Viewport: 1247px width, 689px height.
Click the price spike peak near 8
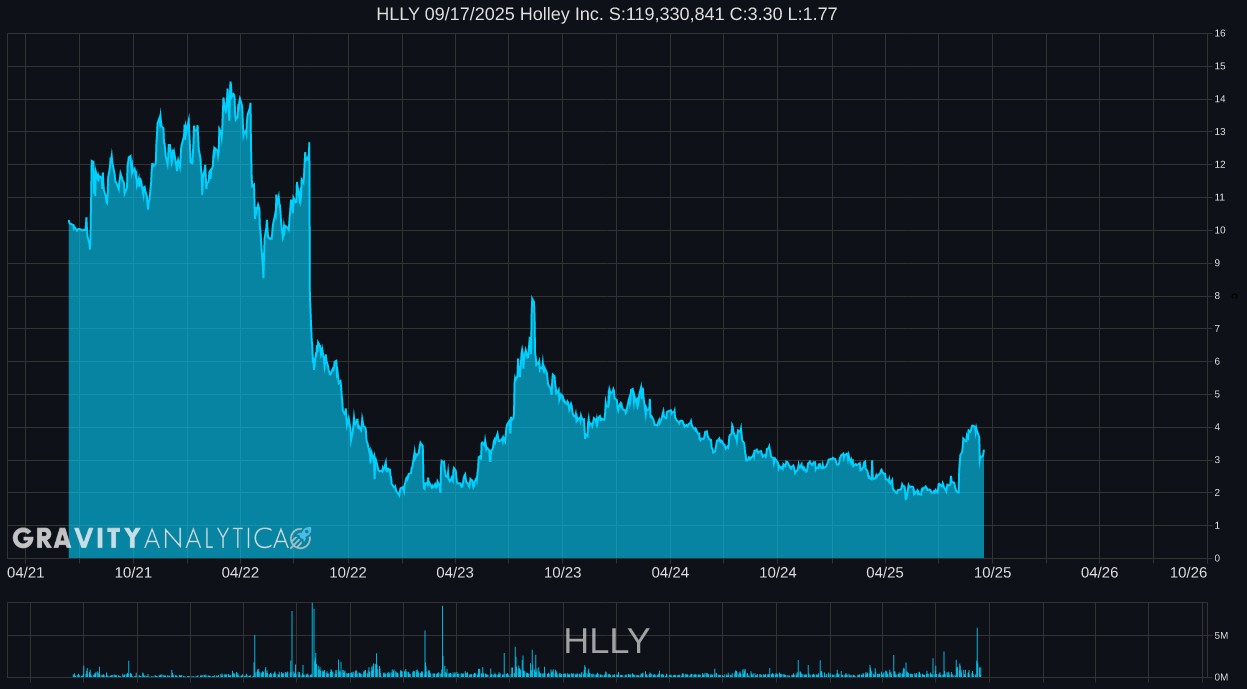[532, 298]
